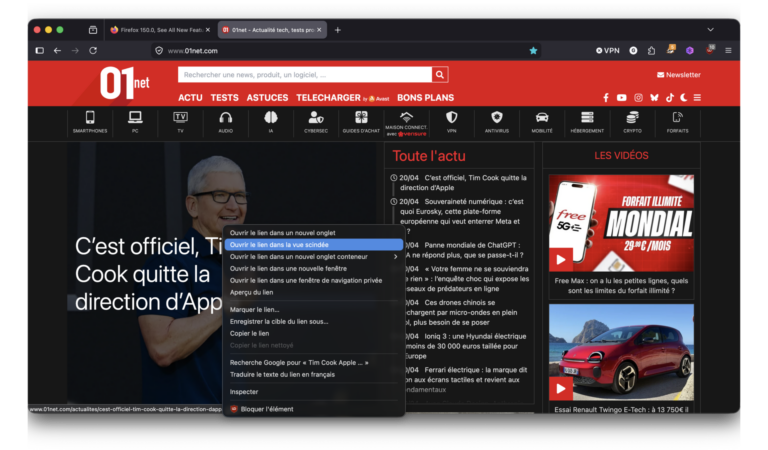
Task: Open the site hamburger menu icon
Action: point(697,97)
